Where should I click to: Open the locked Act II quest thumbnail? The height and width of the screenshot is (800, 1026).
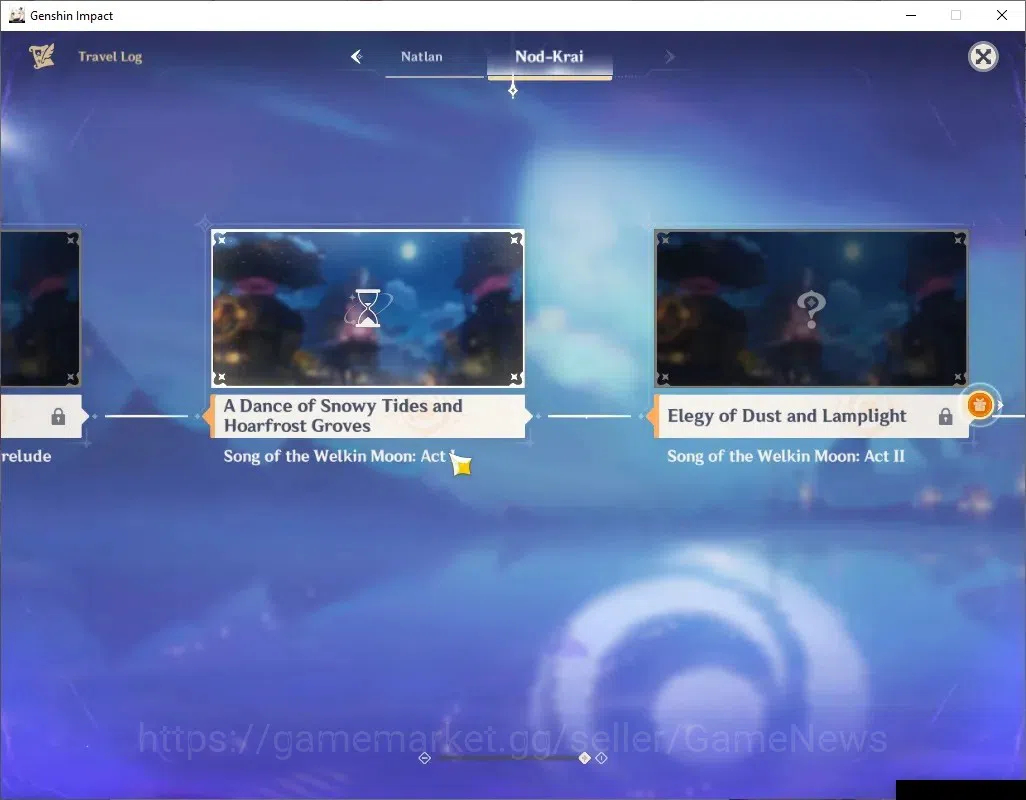click(811, 308)
